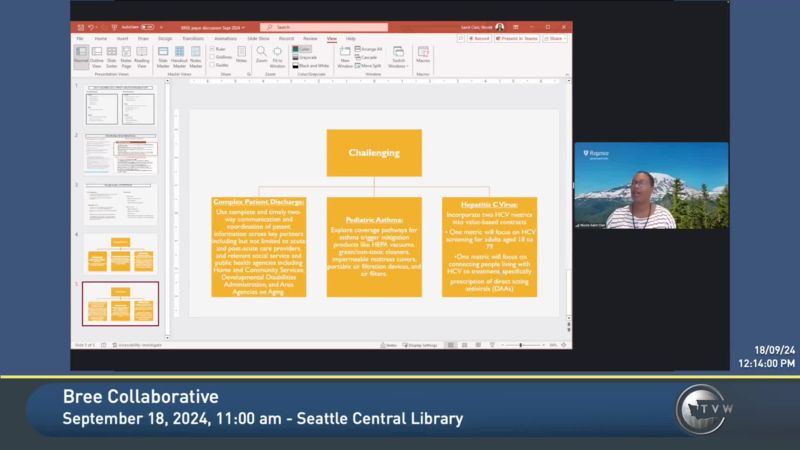The width and height of the screenshot is (800, 450).
Task: Enable the Ruler checkbox
Action: click(x=212, y=48)
